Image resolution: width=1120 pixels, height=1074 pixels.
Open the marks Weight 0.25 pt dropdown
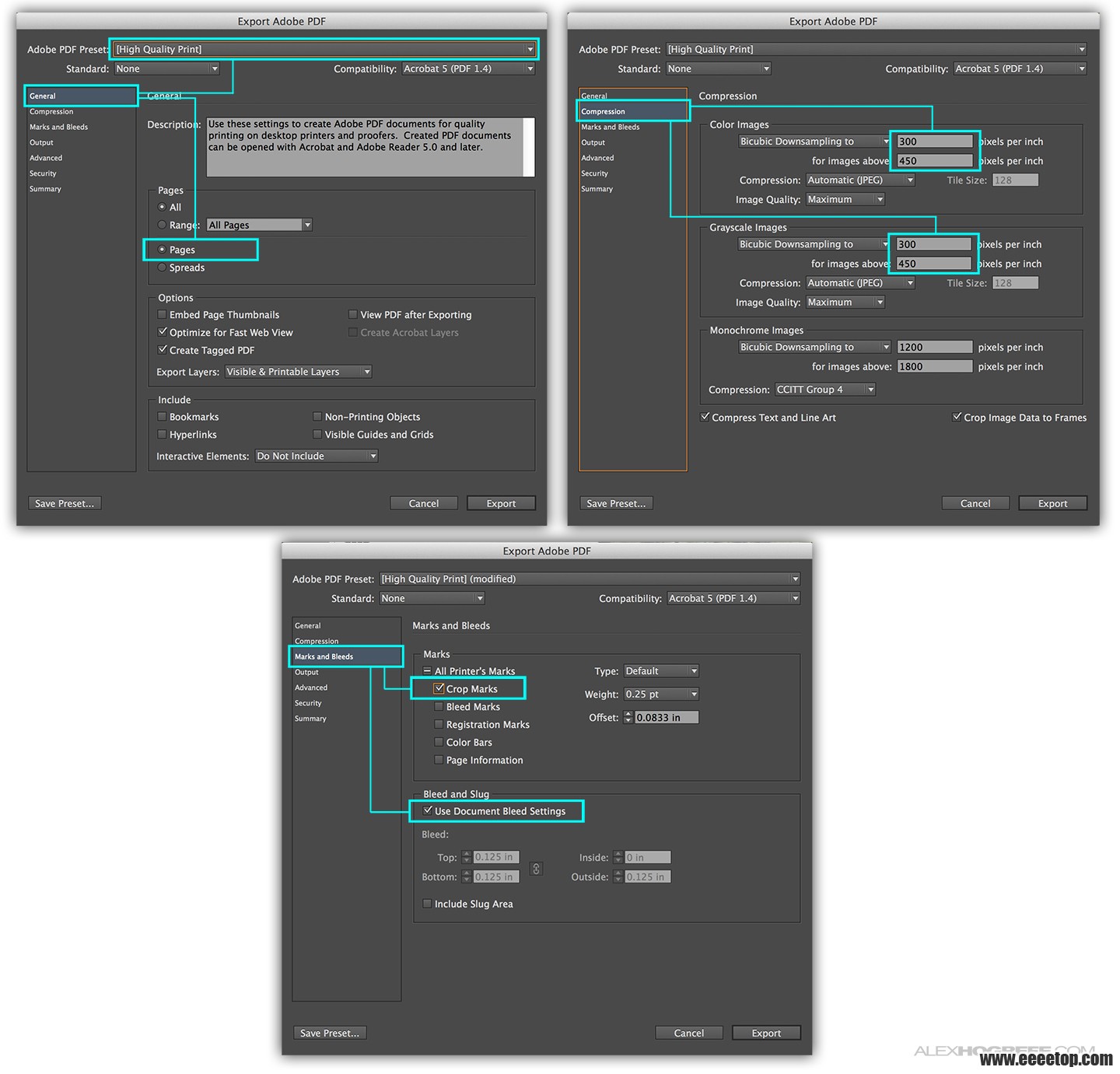click(661, 694)
